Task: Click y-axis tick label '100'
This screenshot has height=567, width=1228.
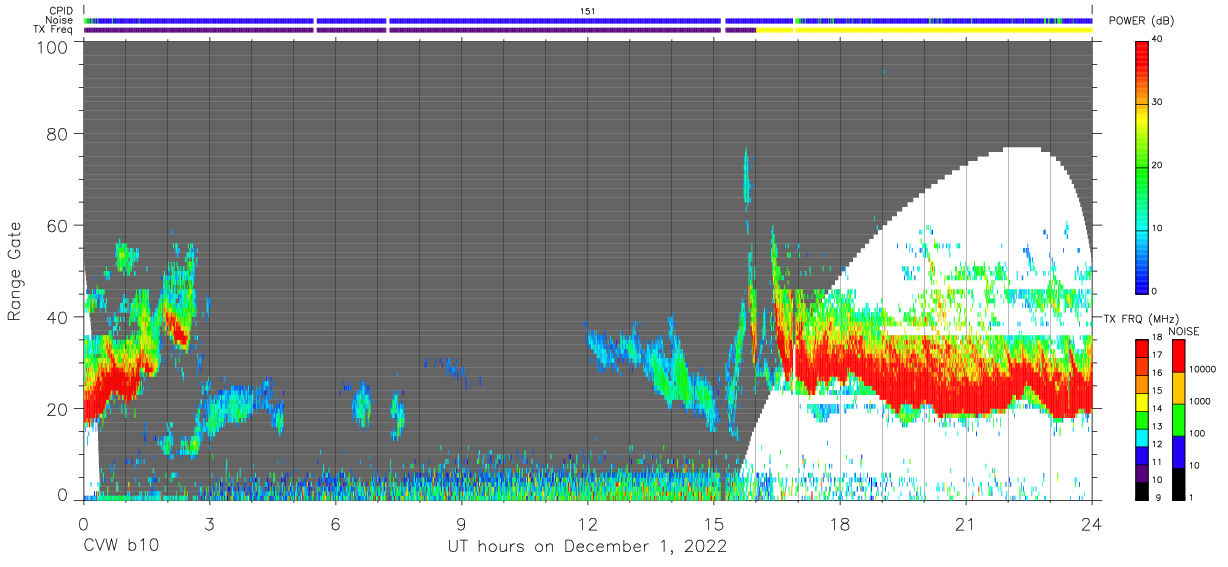Action: tap(54, 47)
